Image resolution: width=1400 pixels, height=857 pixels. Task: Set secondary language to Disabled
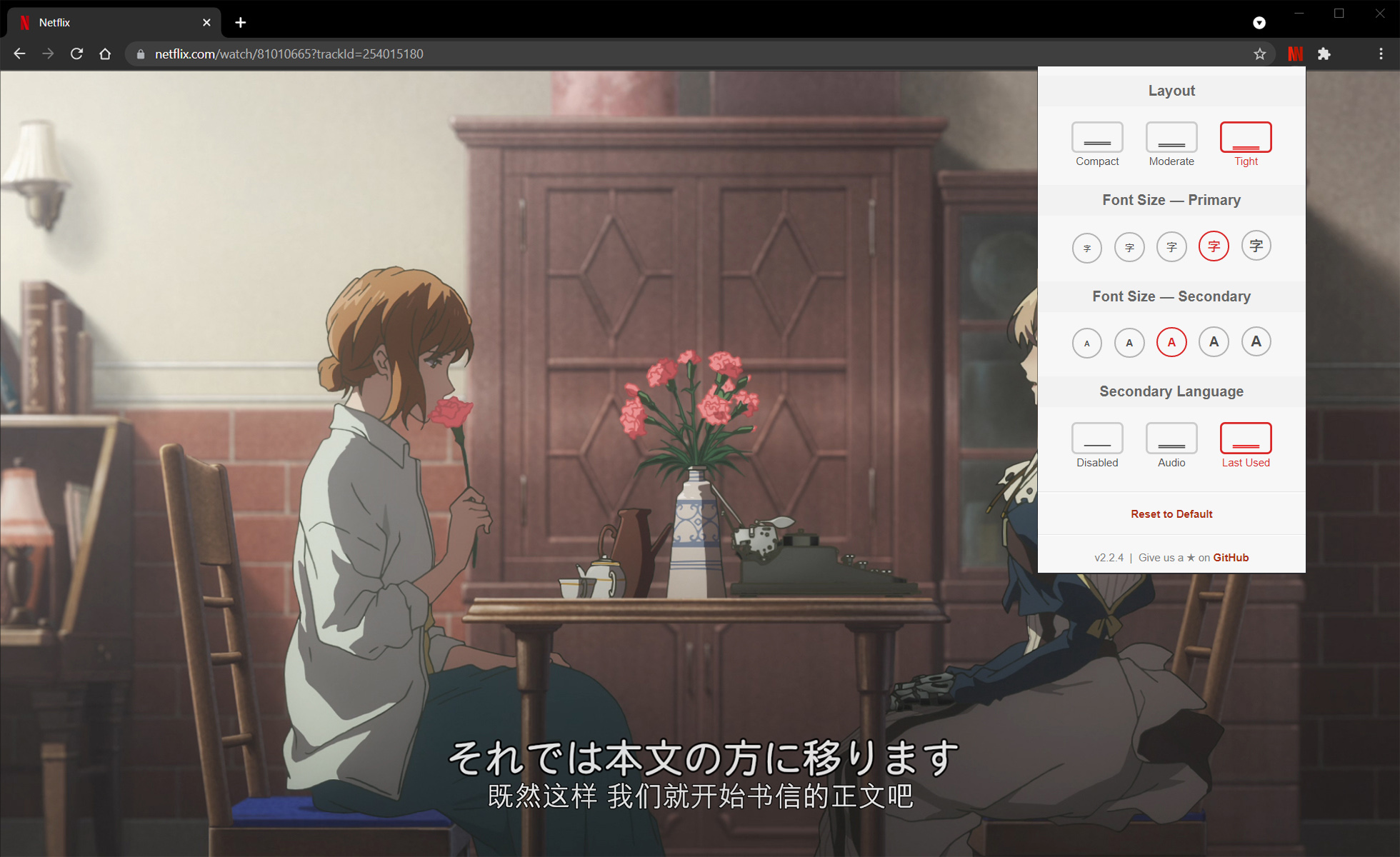1097,438
